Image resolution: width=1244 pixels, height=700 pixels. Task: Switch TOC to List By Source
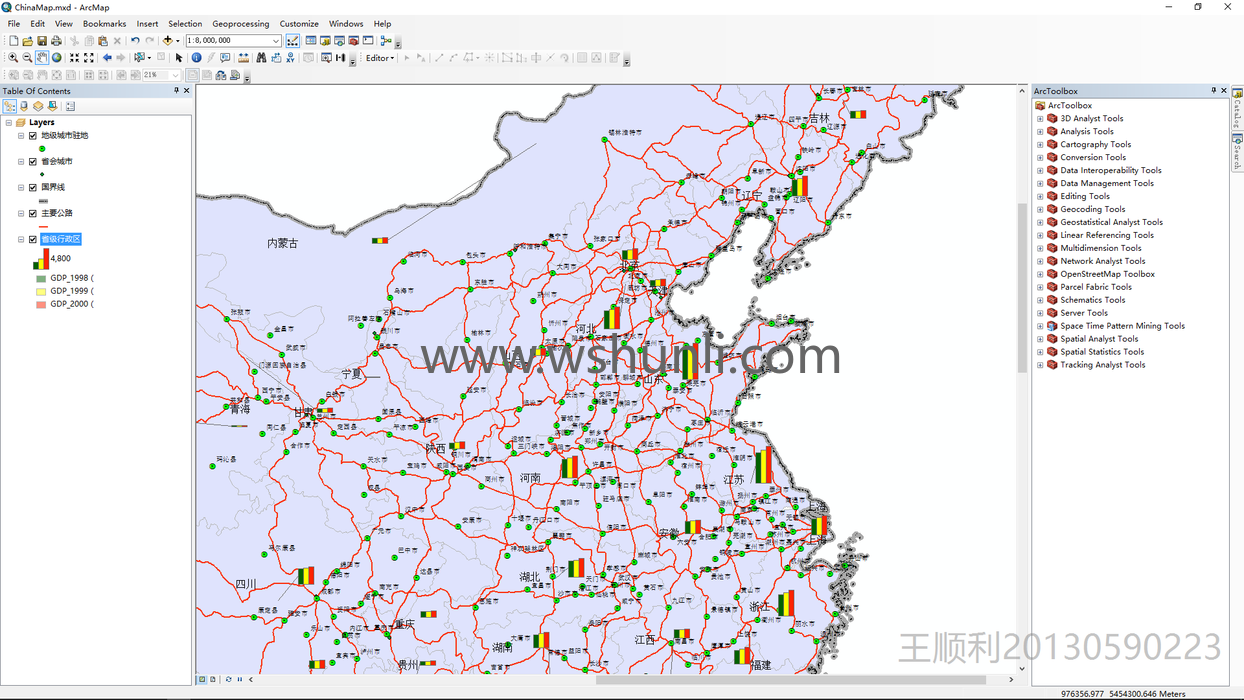coord(24,106)
